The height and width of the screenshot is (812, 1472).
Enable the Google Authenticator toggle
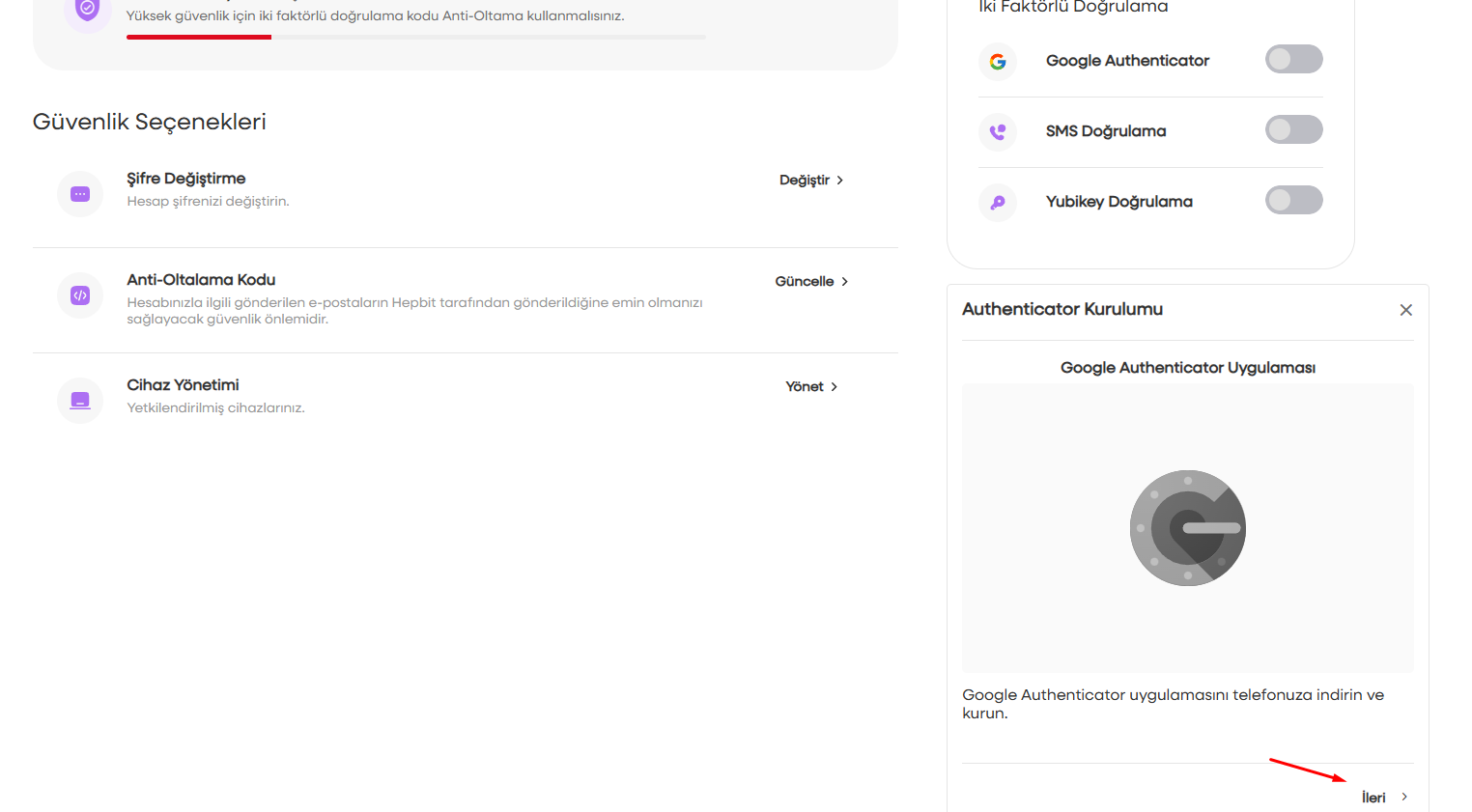[1293, 60]
